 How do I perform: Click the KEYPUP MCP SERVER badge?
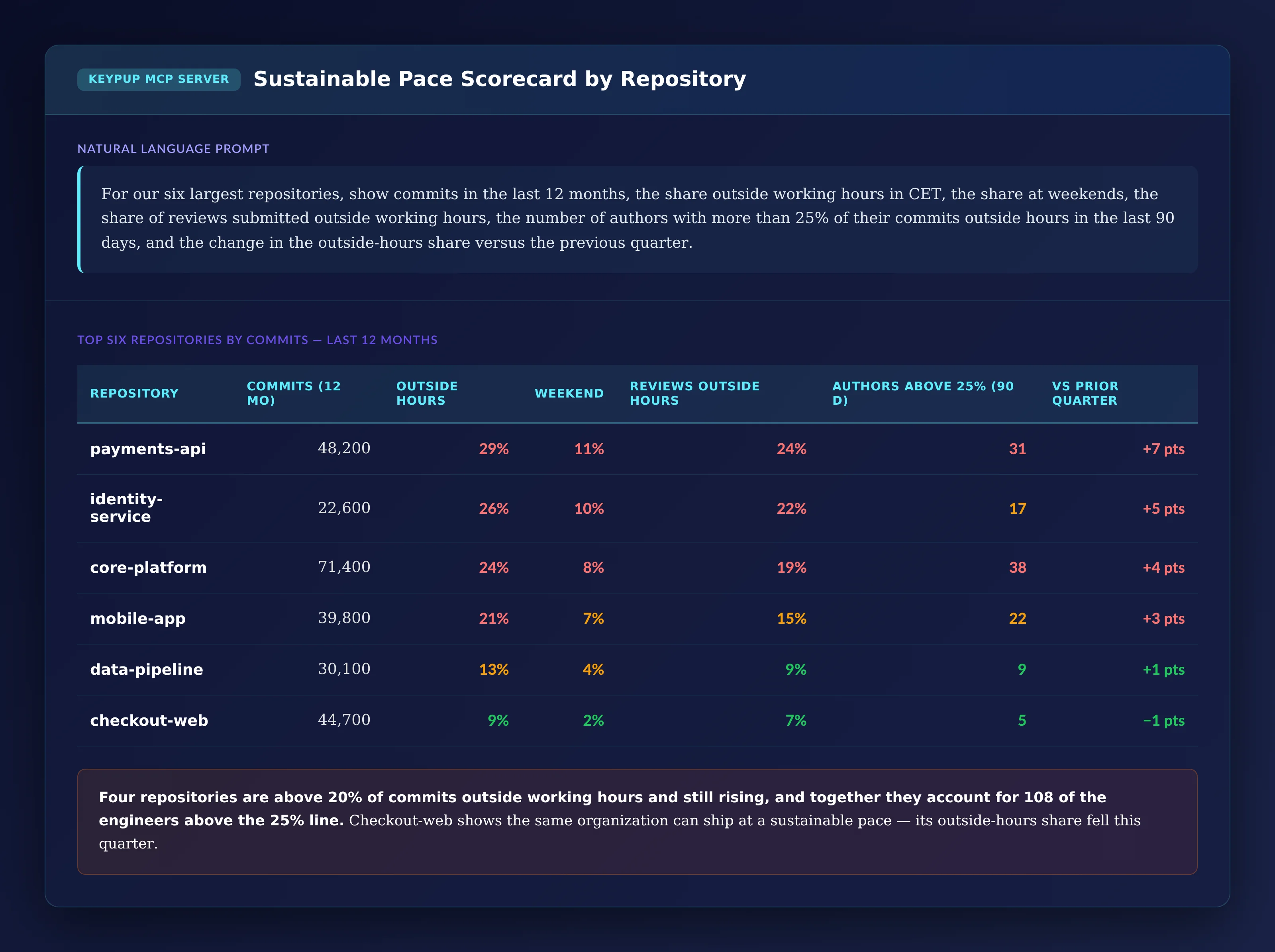(x=159, y=79)
